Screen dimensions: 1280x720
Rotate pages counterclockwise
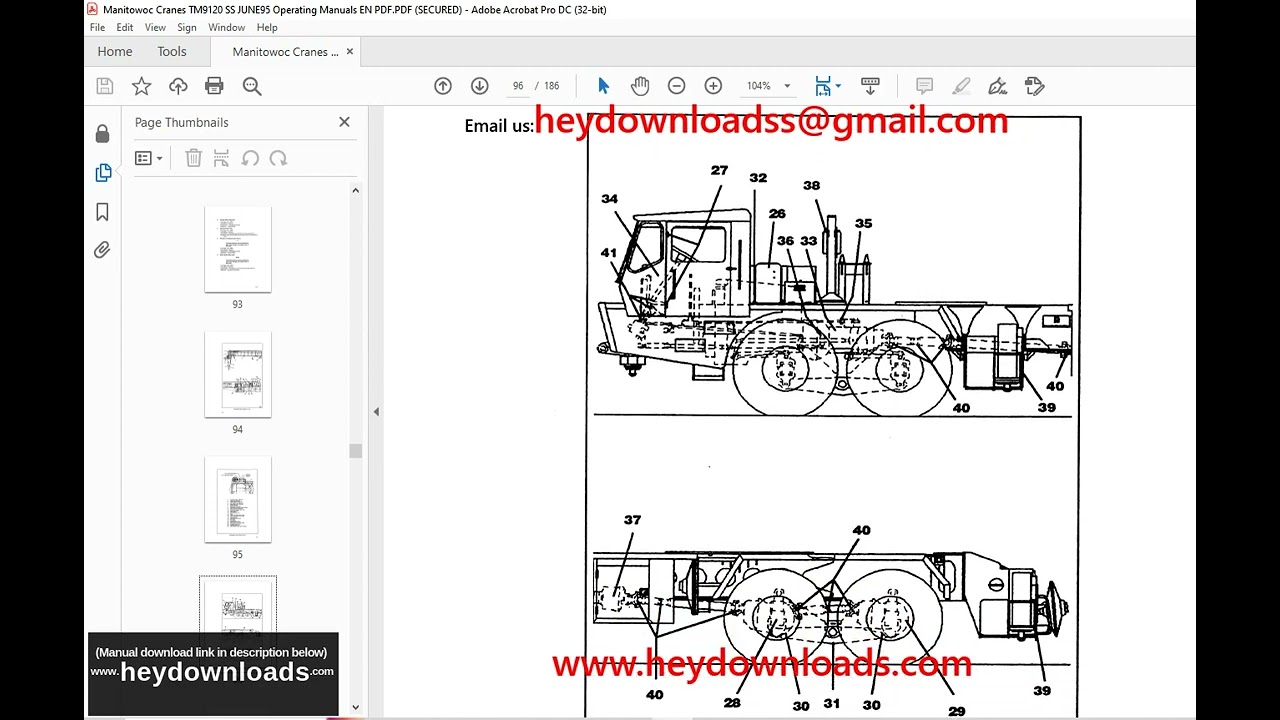[250, 158]
